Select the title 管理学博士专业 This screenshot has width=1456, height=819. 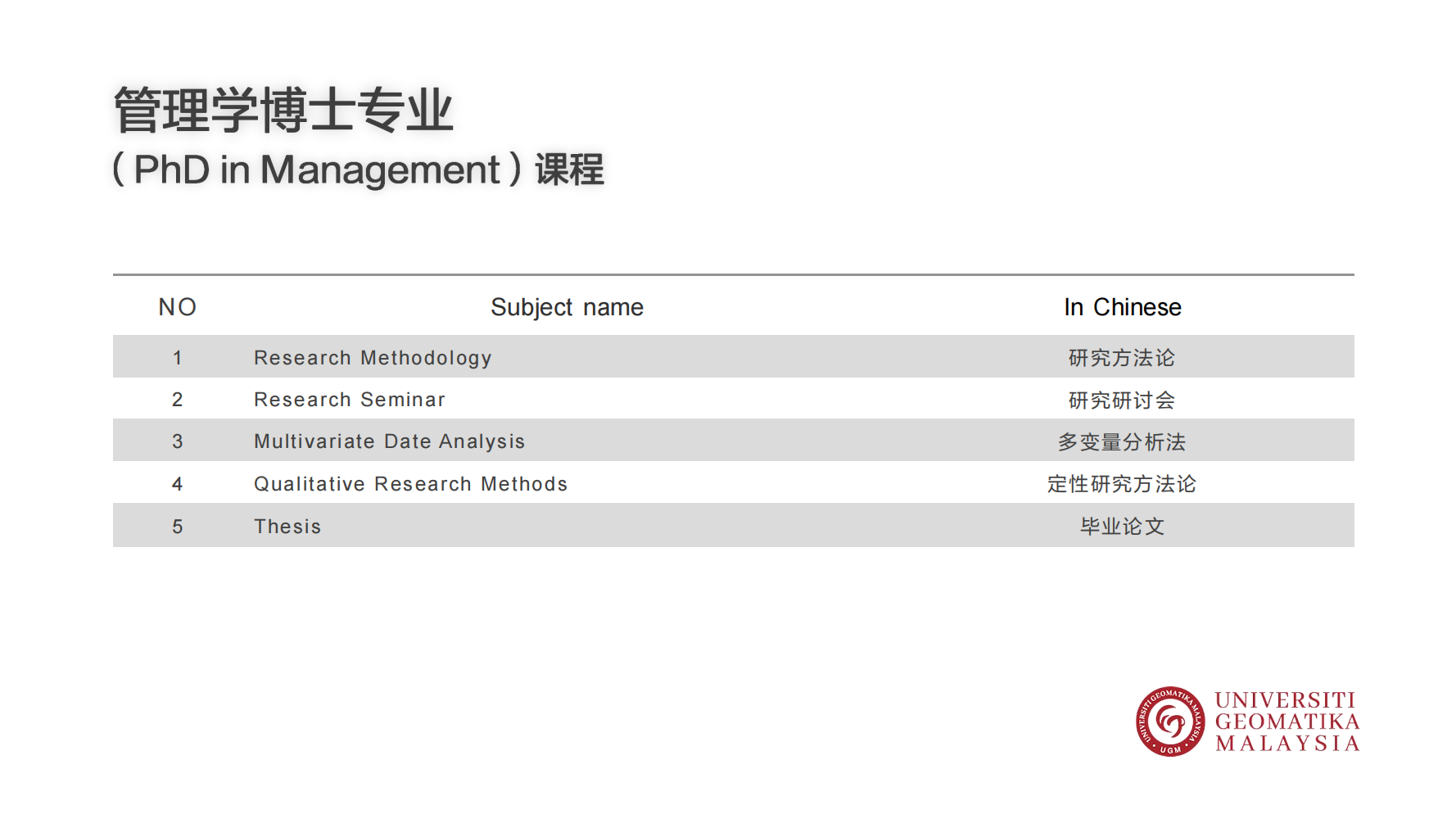283,110
